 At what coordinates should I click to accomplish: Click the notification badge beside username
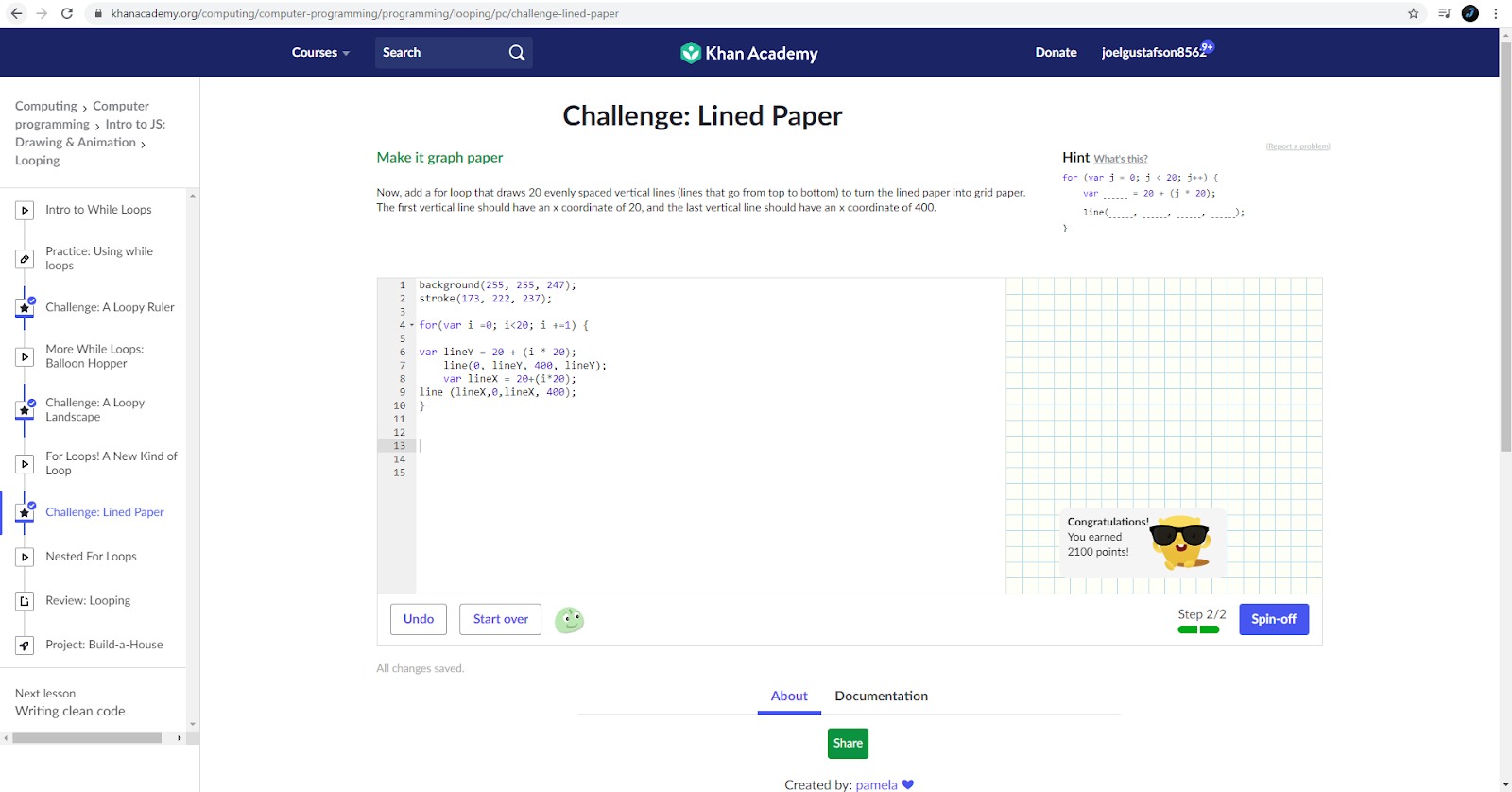coord(1208,46)
